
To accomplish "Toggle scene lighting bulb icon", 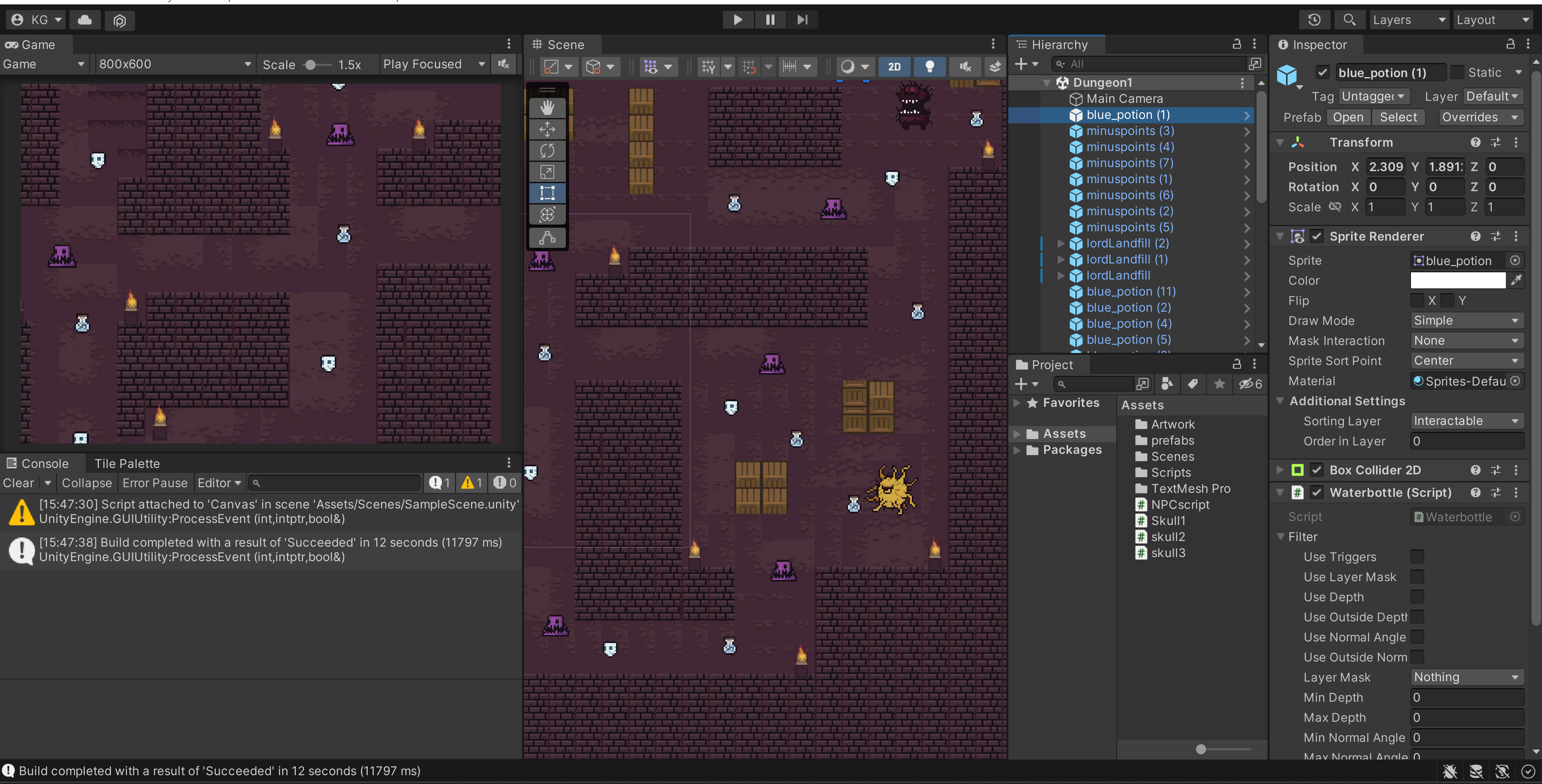I will click(929, 66).
